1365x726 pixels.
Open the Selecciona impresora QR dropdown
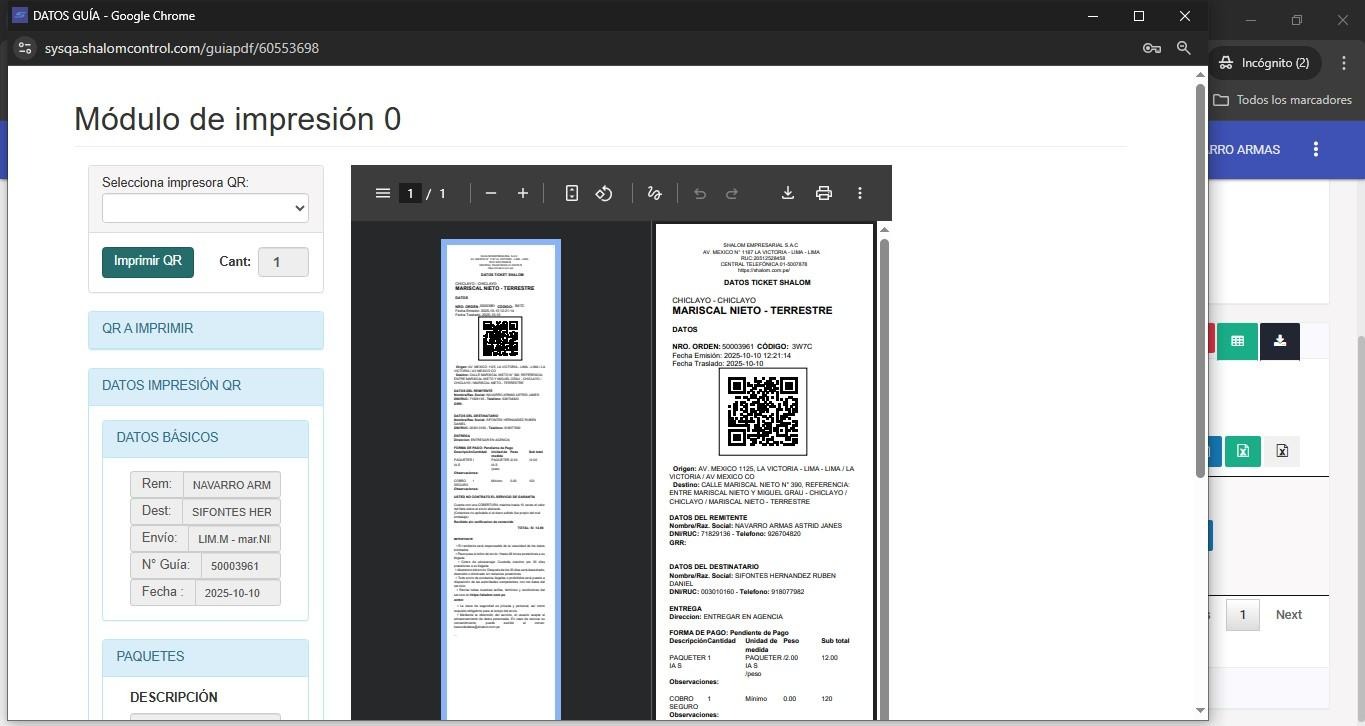tap(205, 208)
